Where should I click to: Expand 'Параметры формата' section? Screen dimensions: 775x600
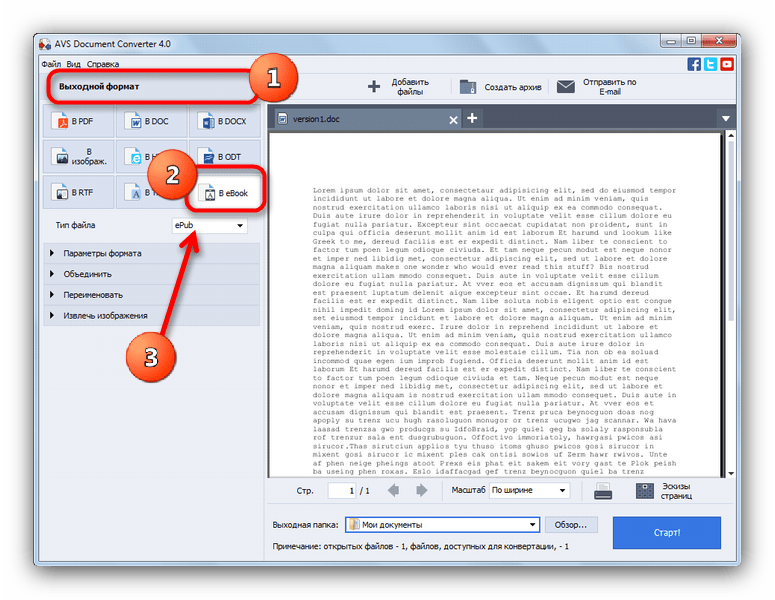(152, 253)
